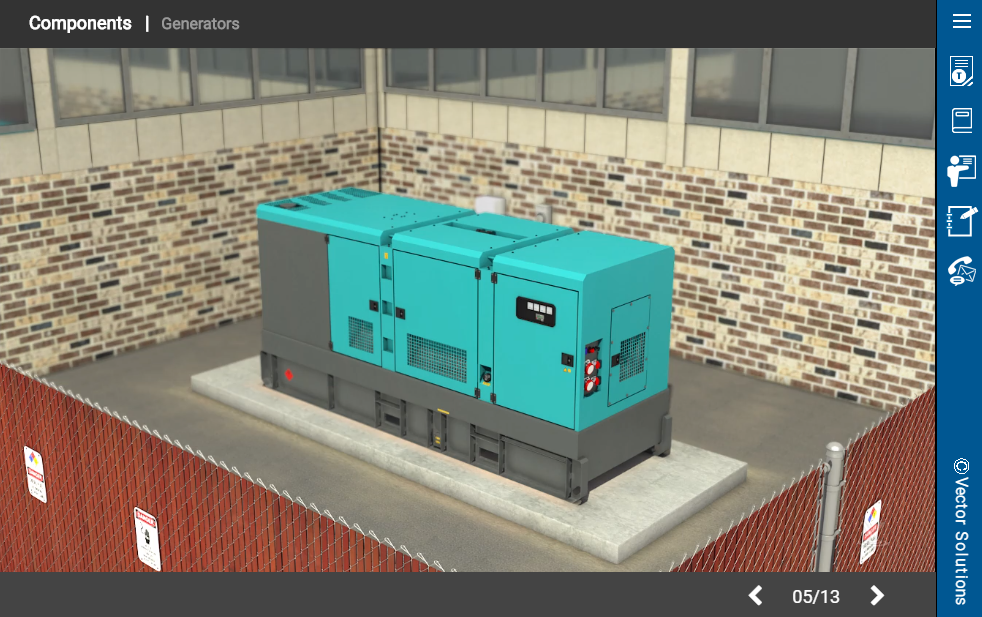This screenshot has width=982, height=617.
Task: Advance using the next-slide chevron
Action: pyautogui.click(x=875, y=595)
